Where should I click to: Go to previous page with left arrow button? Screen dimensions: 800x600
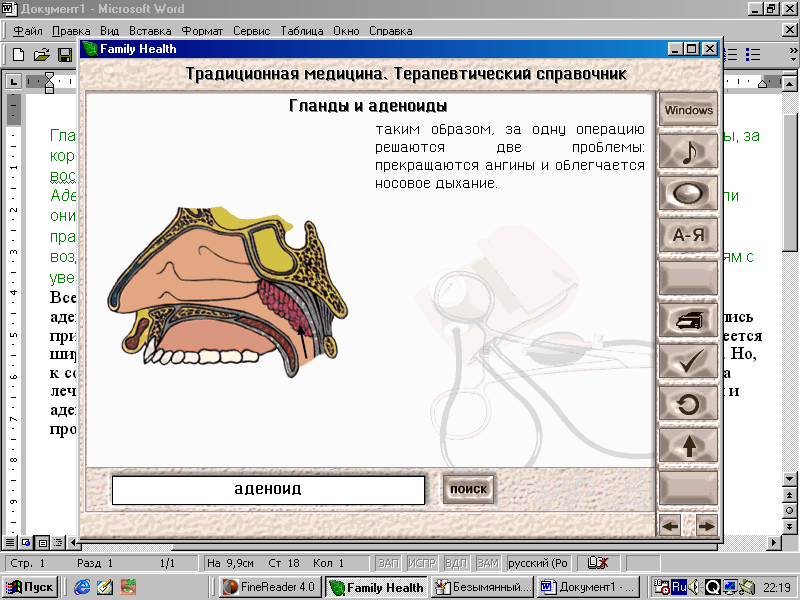point(671,526)
